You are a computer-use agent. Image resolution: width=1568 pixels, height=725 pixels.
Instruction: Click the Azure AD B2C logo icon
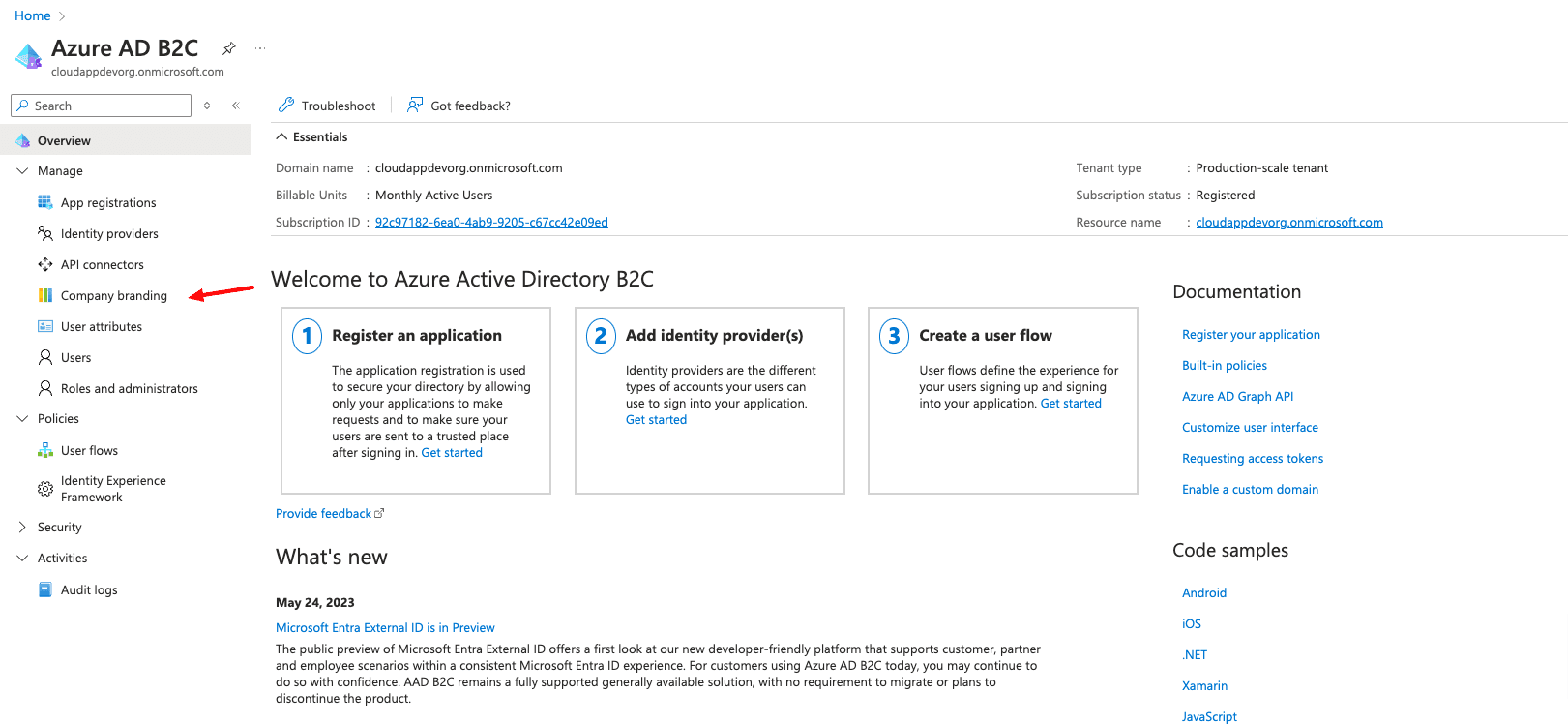(29, 56)
